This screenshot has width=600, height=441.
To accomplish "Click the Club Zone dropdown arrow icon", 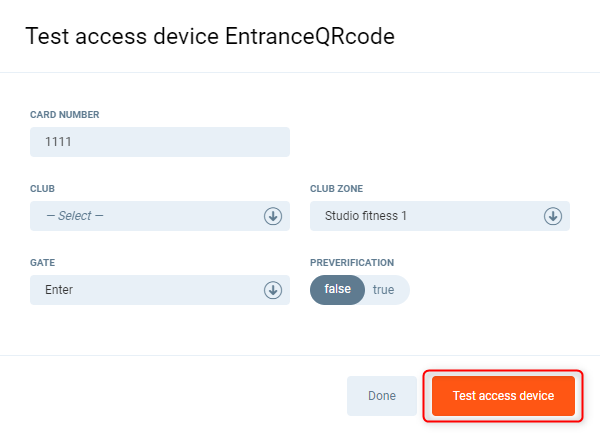I will [x=552, y=216].
